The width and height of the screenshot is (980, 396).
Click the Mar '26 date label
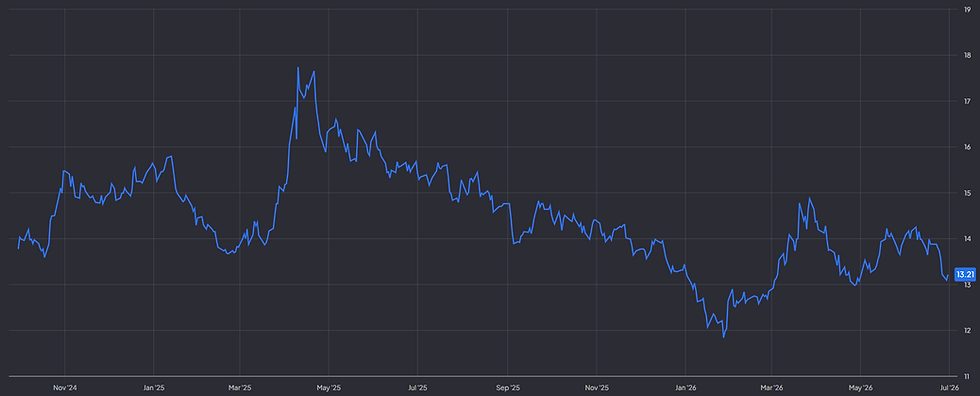click(x=772, y=388)
